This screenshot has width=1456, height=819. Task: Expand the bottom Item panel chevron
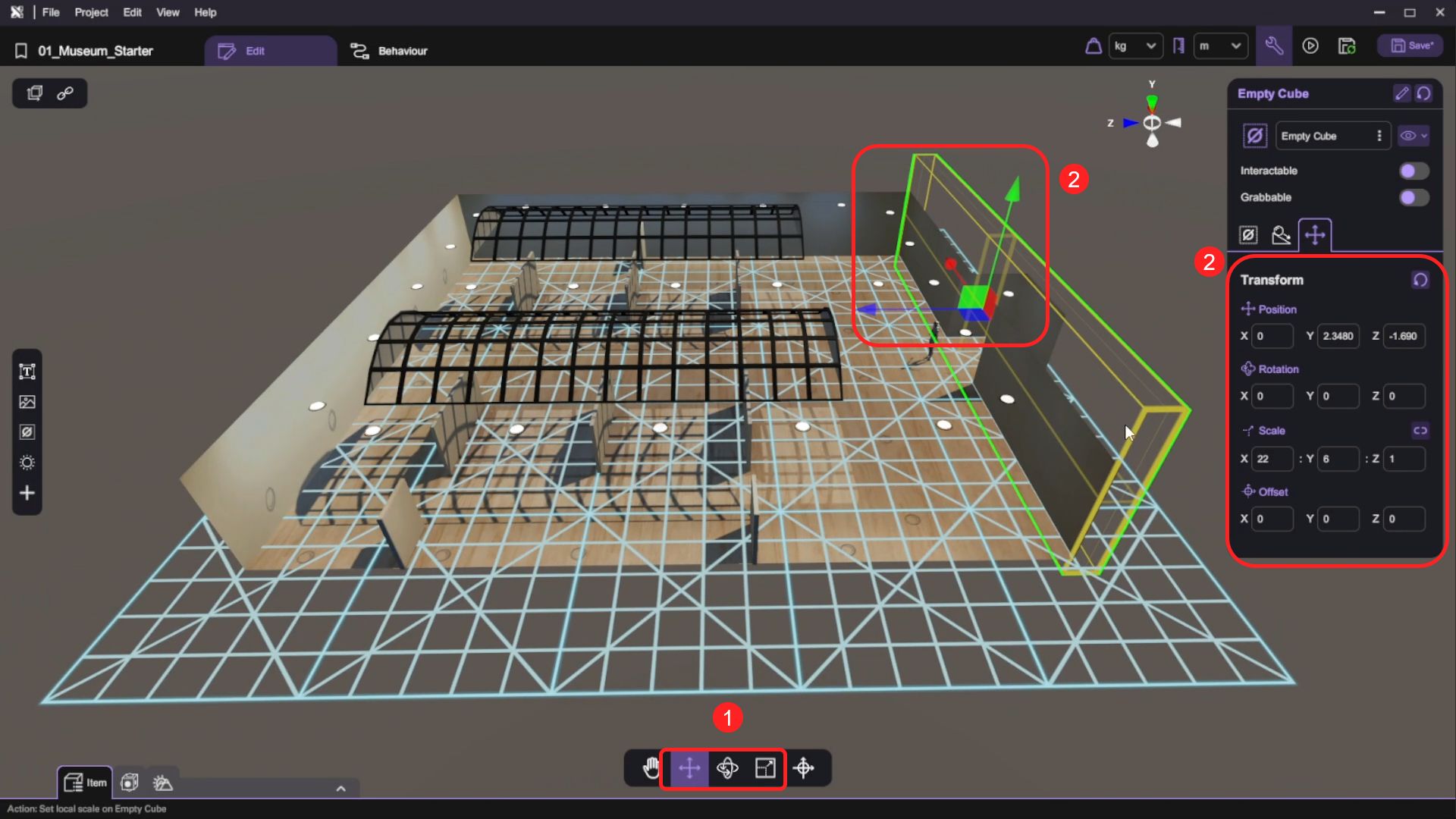click(341, 789)
